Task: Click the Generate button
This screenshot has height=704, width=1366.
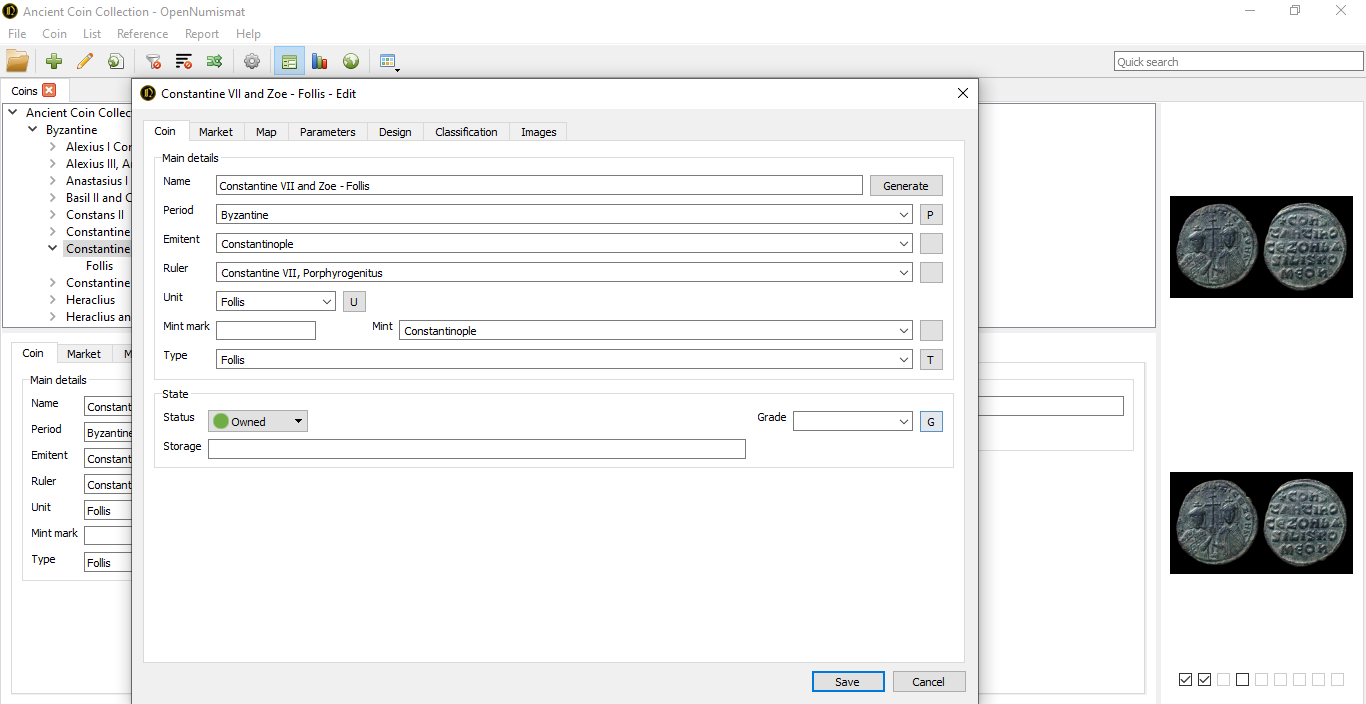Action: click(906, 186)
